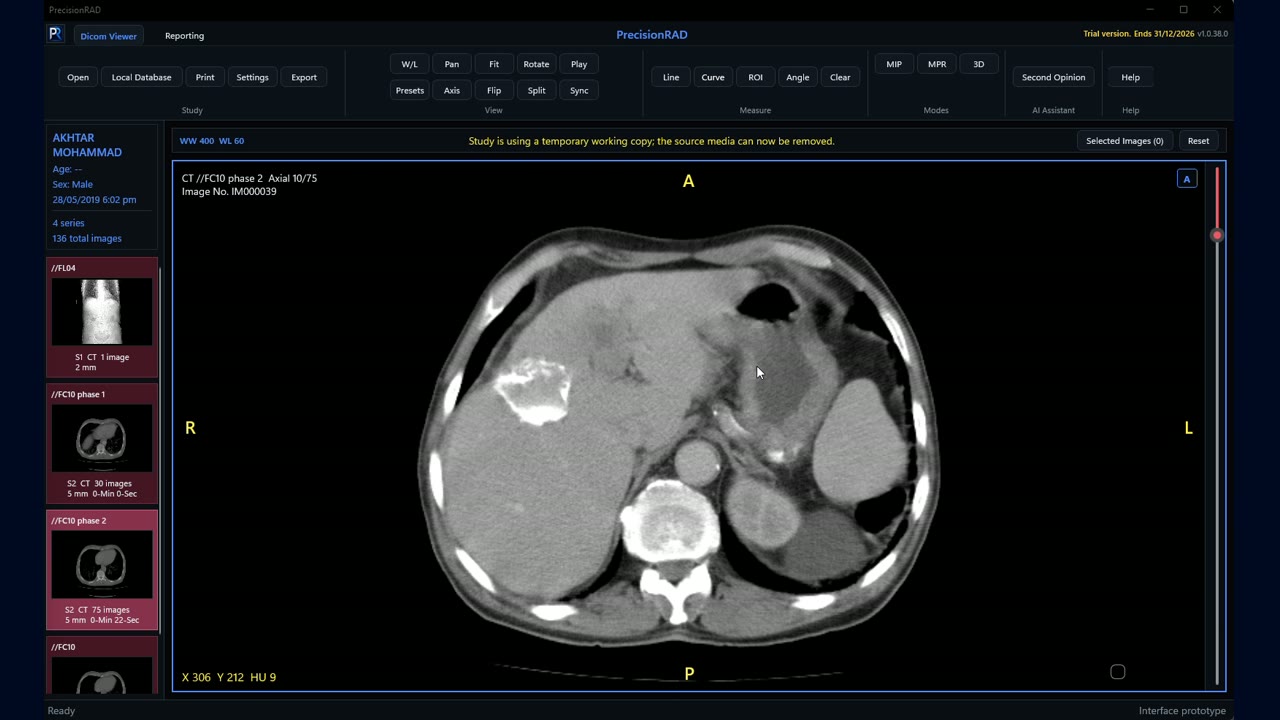
Task: Select the Angle measurement tool
Action: [798, 77]
